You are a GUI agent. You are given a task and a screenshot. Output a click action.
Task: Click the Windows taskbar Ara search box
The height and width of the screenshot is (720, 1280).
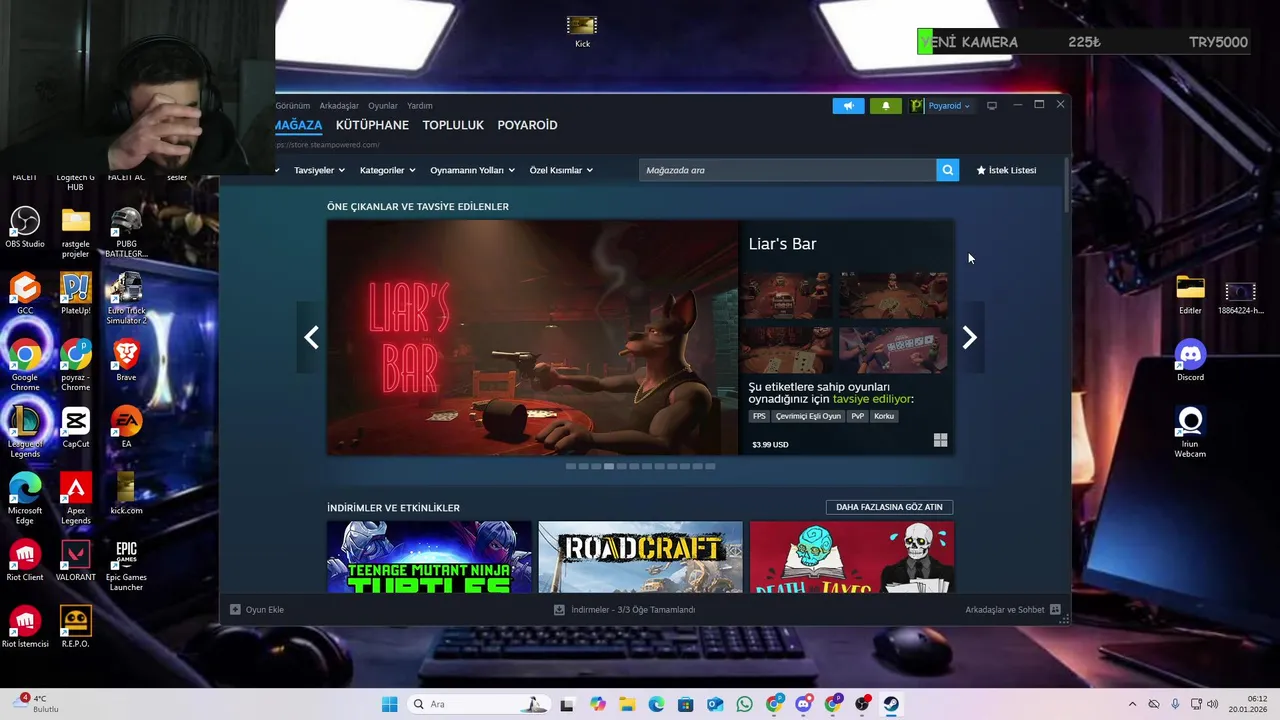click(x=478, y=704)
